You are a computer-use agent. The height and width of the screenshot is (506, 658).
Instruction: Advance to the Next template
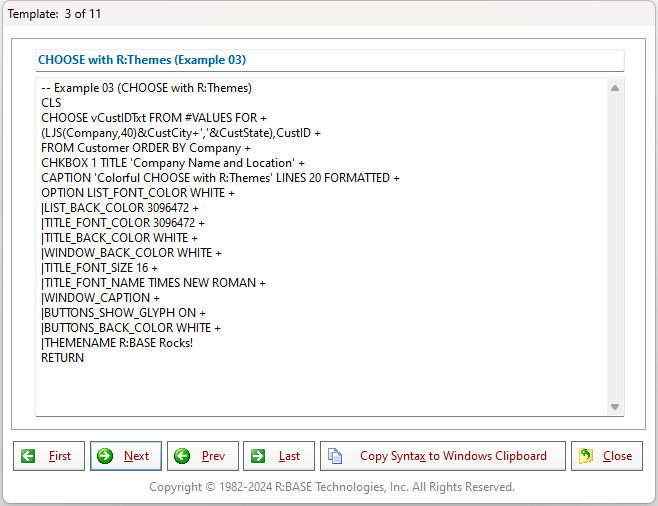pos(126,456)
